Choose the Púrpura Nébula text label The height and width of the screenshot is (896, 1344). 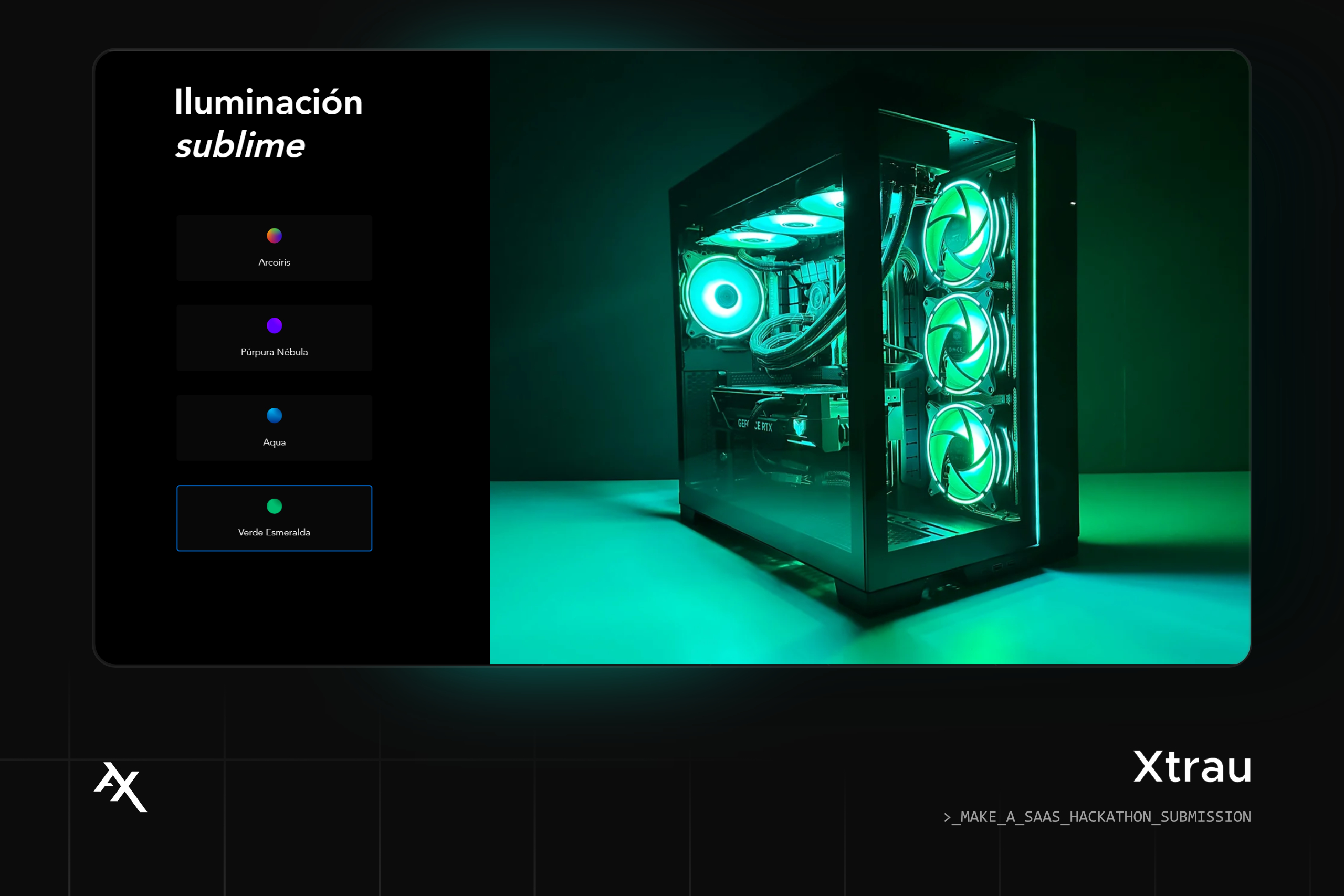274,352
